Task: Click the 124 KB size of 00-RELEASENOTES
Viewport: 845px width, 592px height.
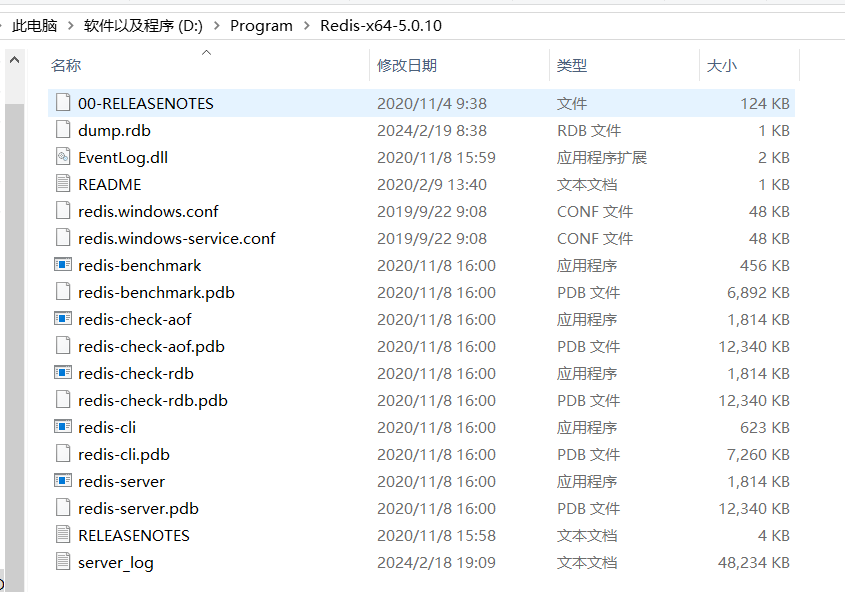Action: tap(765, 103)
